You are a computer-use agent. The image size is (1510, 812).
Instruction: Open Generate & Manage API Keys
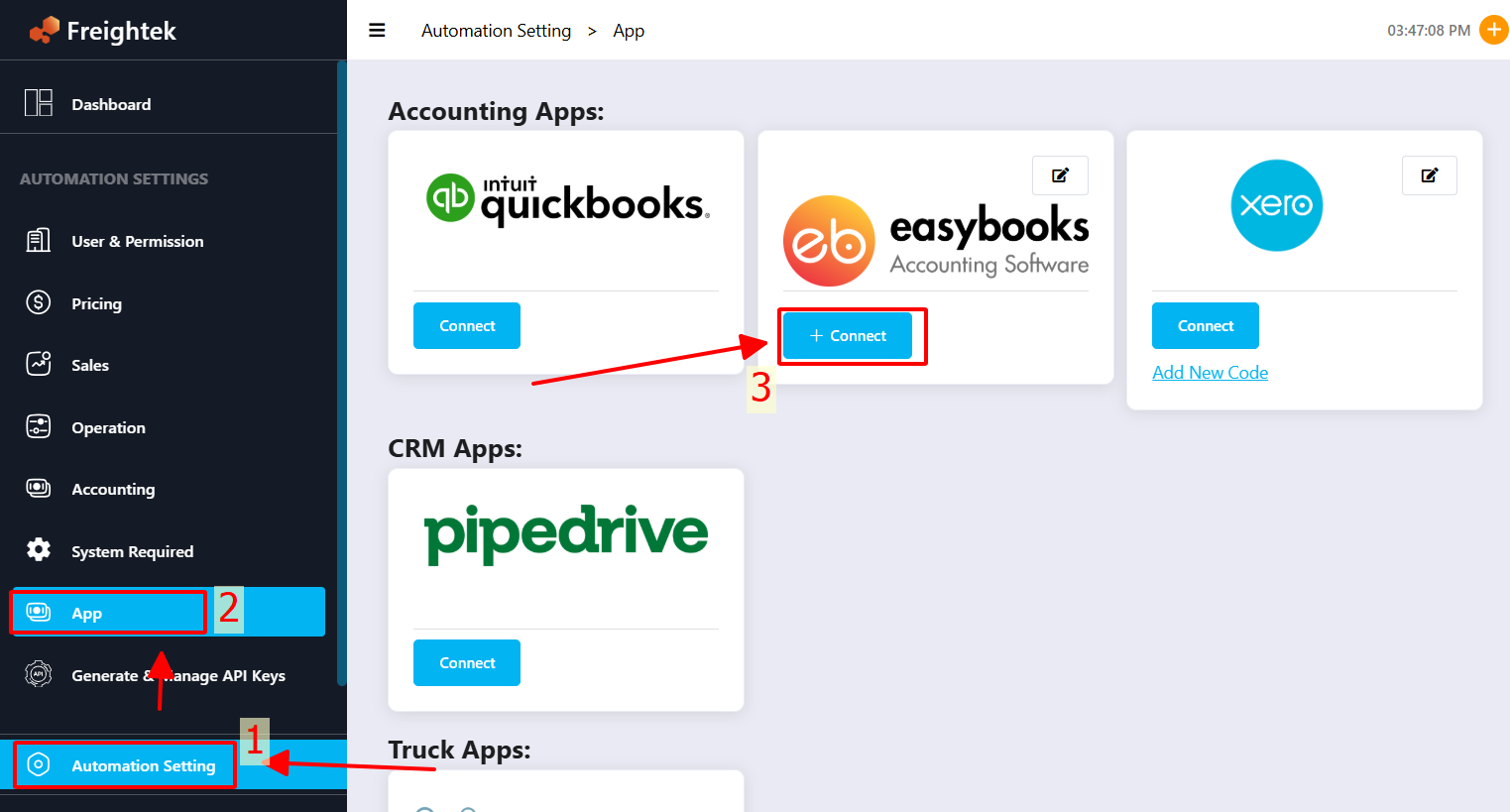[x=169, y=675]
